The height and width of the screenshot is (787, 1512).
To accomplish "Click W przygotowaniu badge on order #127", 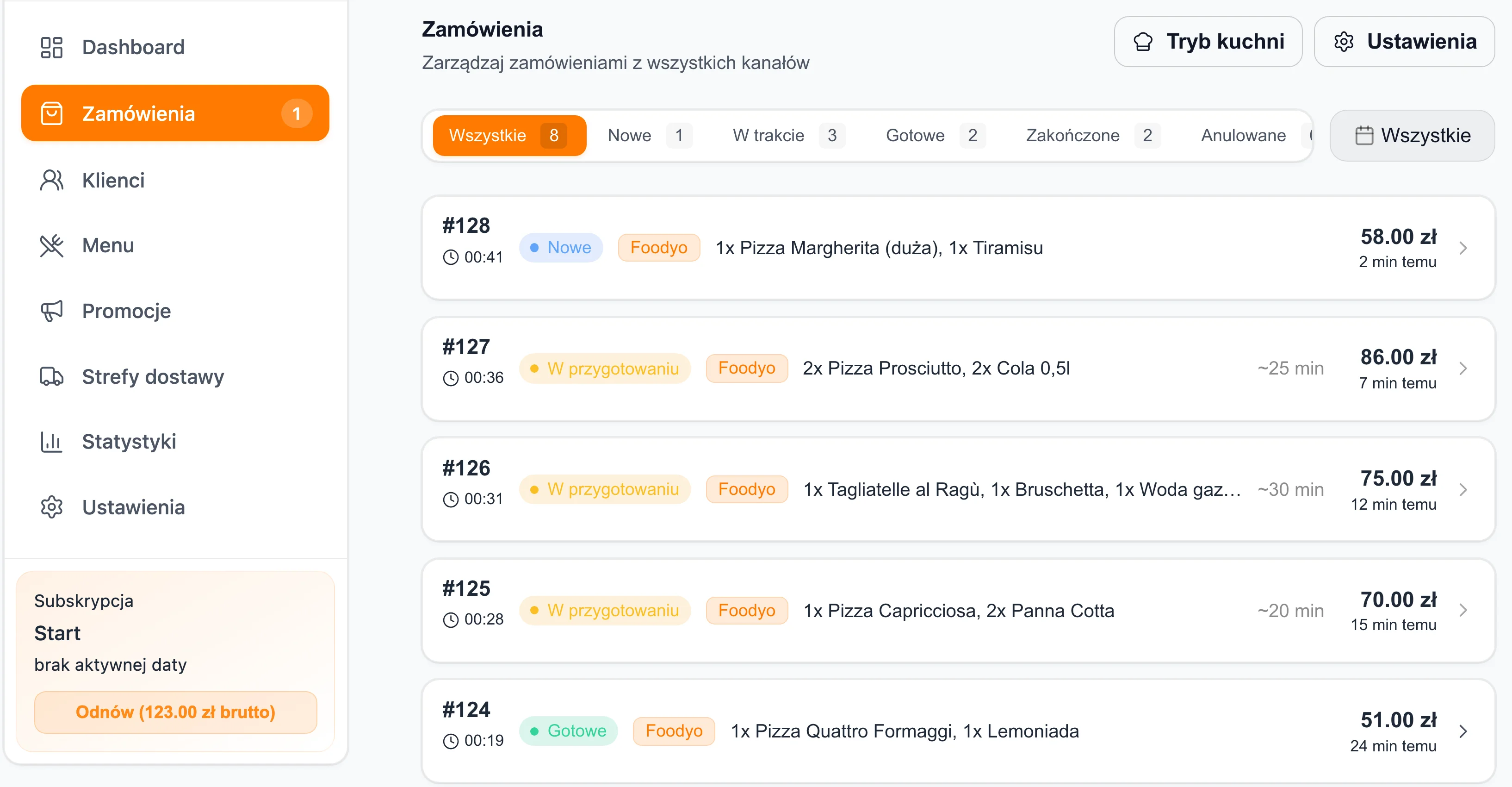I will (605, 369).
